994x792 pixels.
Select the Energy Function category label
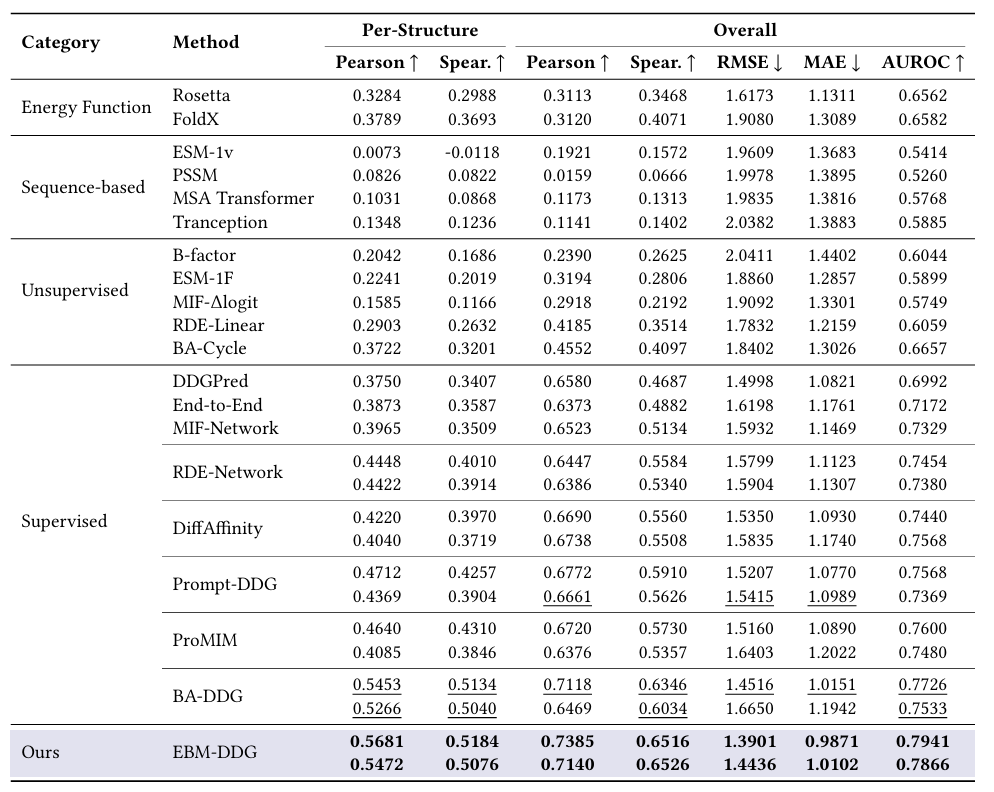tap(86, 107)
